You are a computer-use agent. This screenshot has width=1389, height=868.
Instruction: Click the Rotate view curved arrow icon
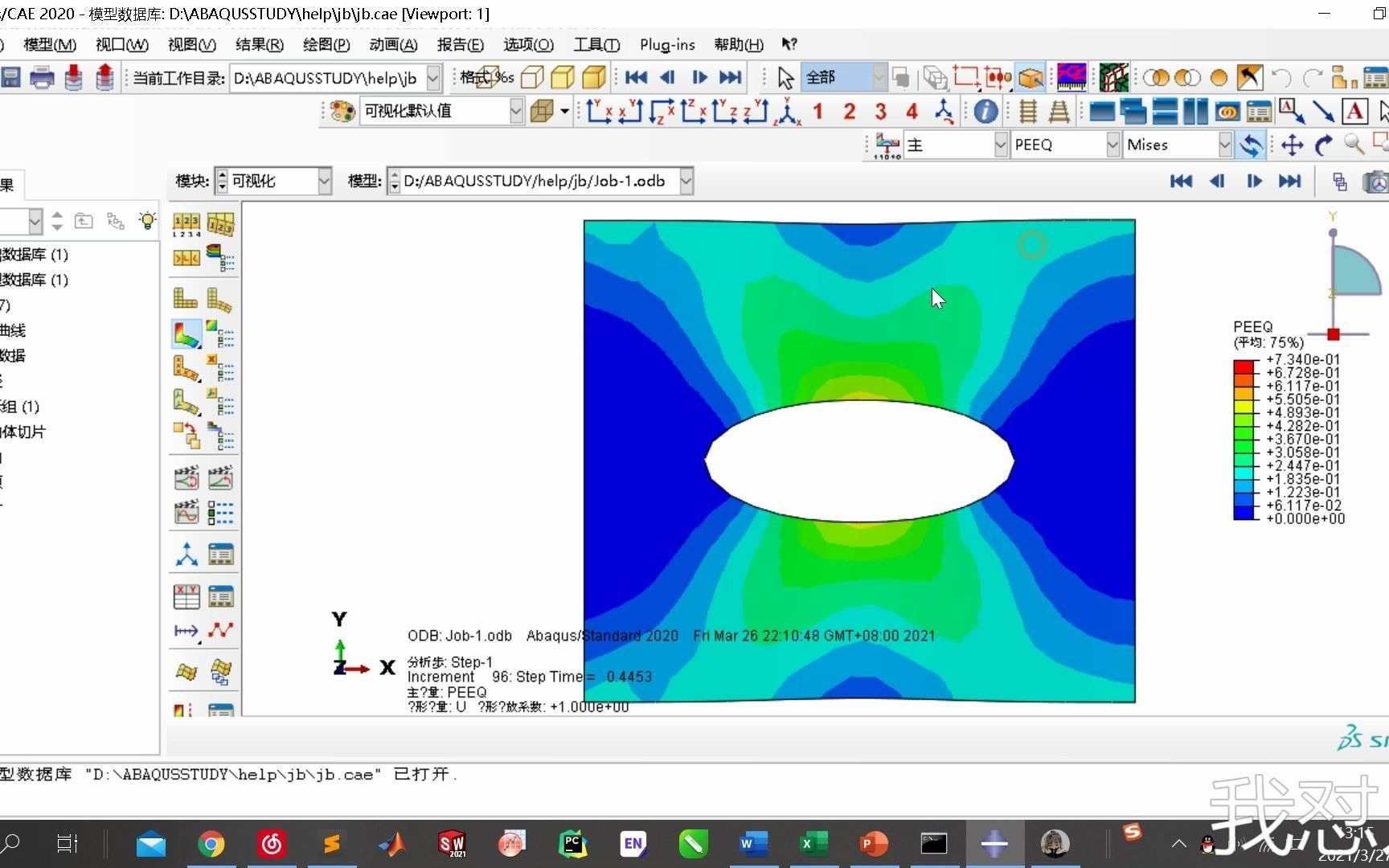[x=1323, y=145]
